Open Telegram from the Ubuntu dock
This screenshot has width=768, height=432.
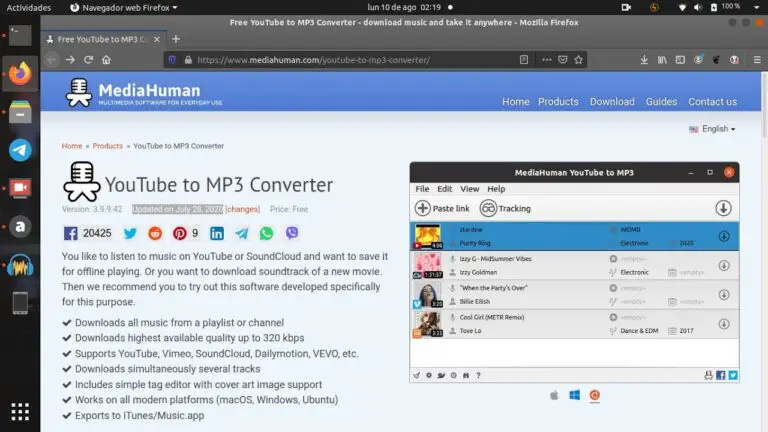20,150
